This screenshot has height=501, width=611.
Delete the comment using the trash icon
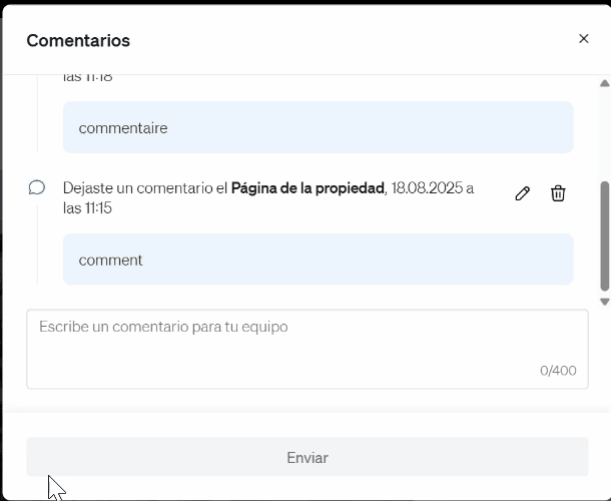pyautogui.click(x=558, y=194)
